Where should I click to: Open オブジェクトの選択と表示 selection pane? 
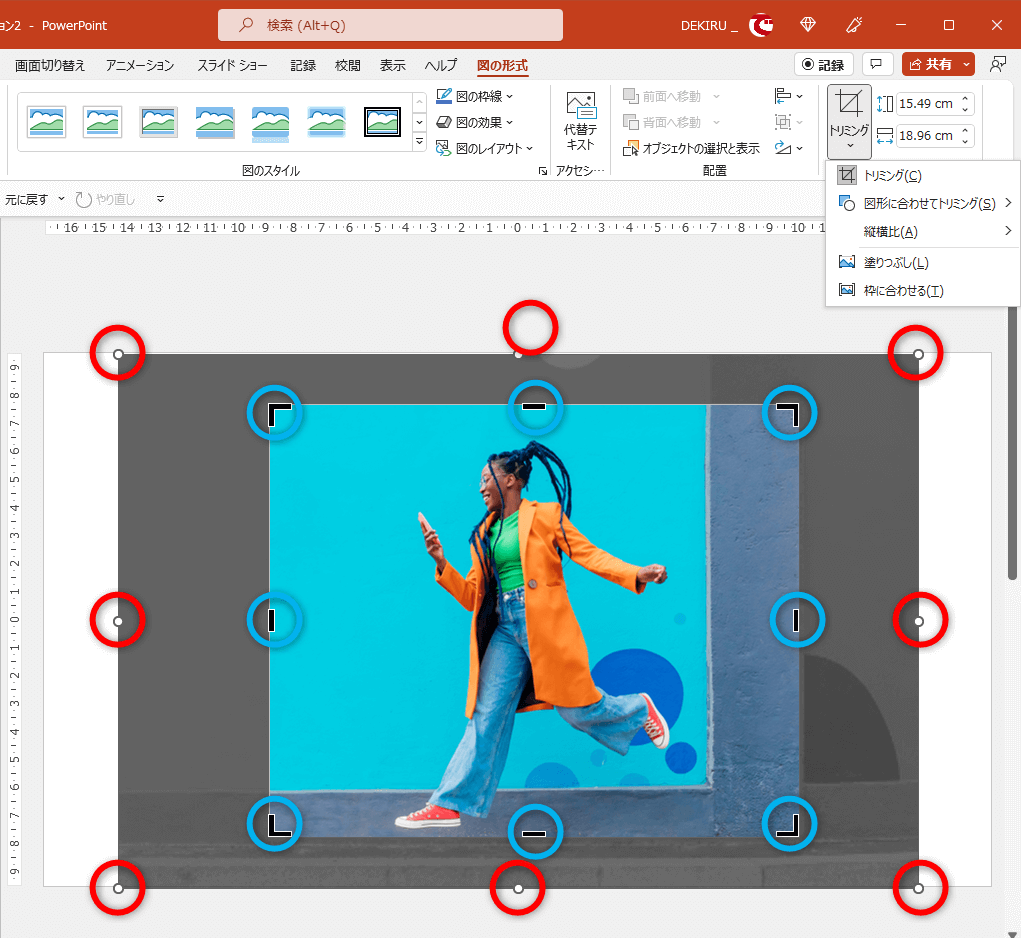coord(691,148)
